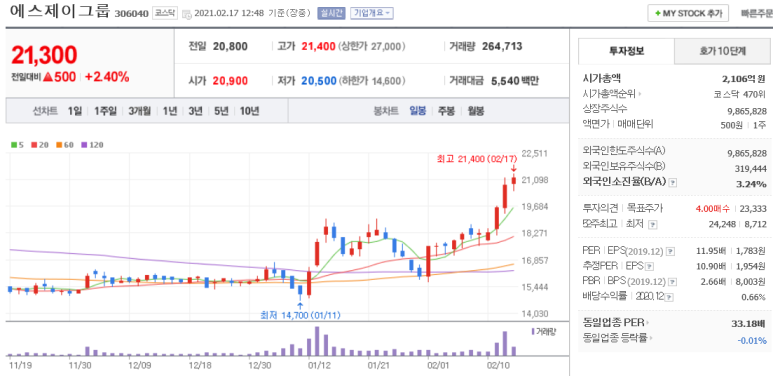Image resolution: width=773 pixels, height=376 pixels.
Task: Click the purple 120-day moving average legend marker
Action: (84, 145)
